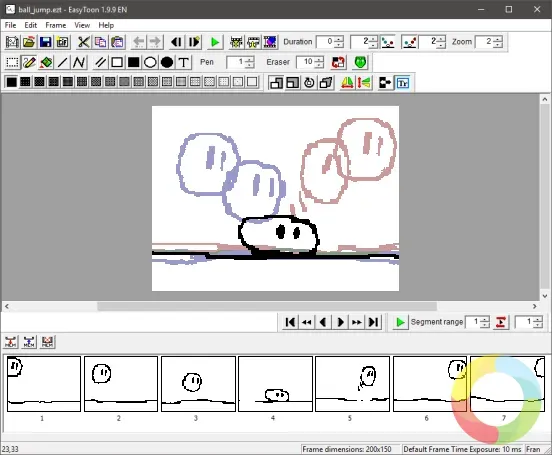Step back one frame in playback bar
Screen dimensions: 552x455
point(323,322)
